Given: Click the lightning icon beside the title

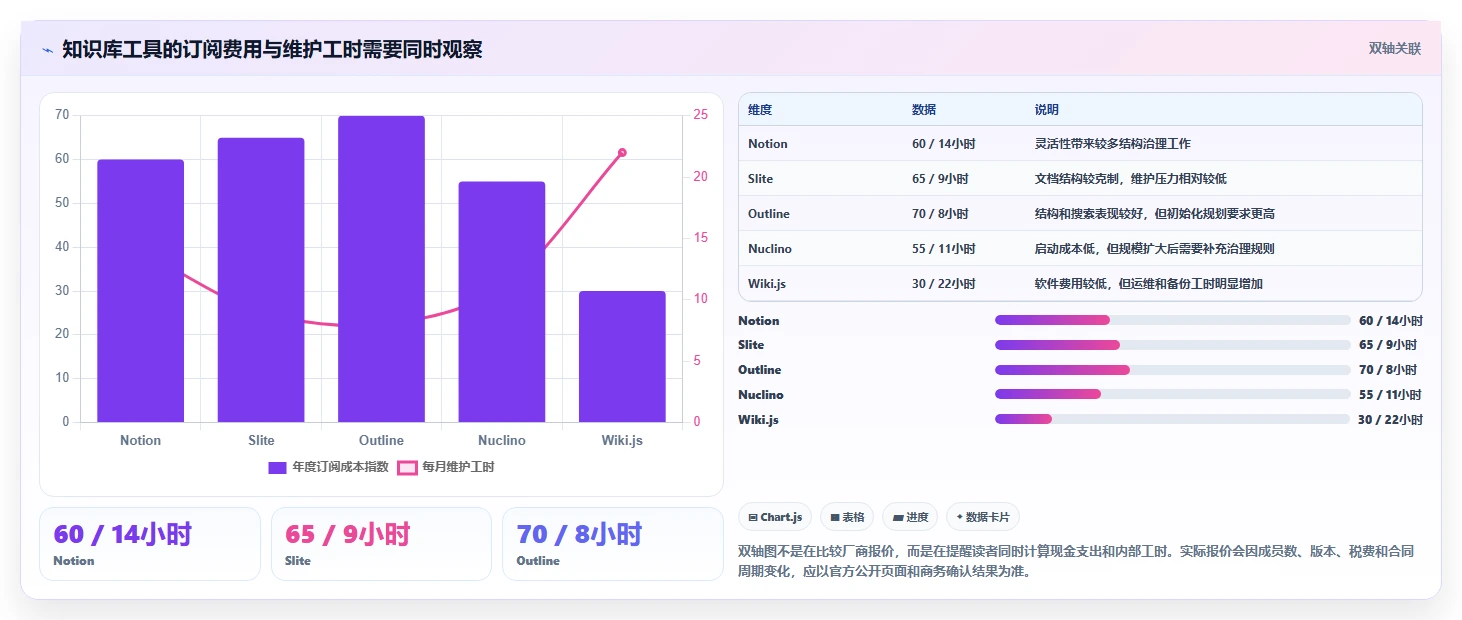Looking at the screenshot, I should click(48, 49).
